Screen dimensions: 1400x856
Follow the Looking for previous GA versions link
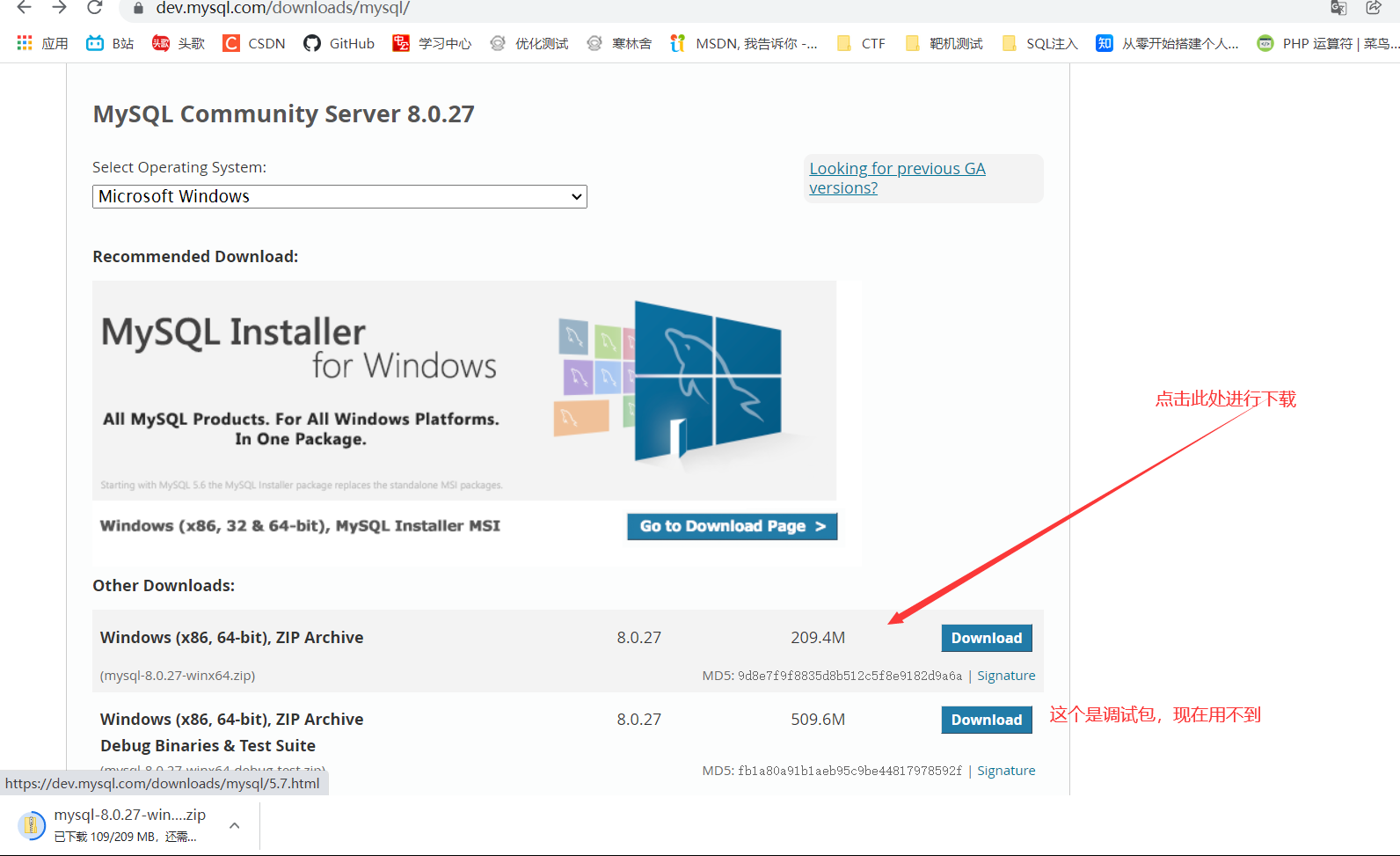click(x=897, y=178)
